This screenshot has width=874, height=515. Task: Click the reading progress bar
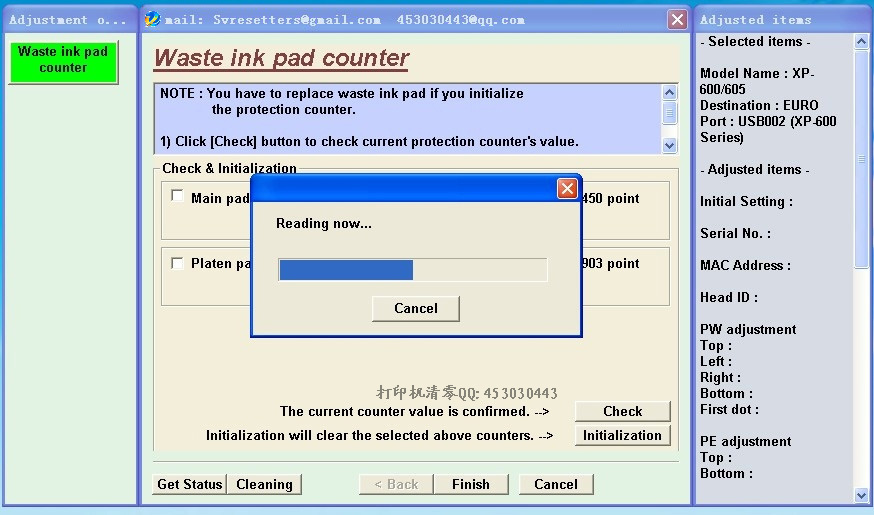tap(412, 270)
